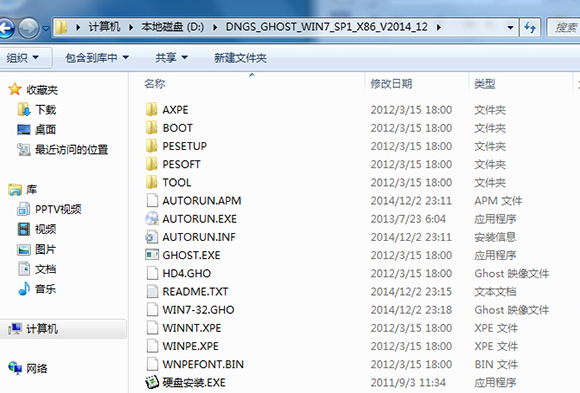Image resolution: width=580 pixels, height=393 pixels.
Task: Click the BIN 文件 type cell
Action: tap(496, 365)
